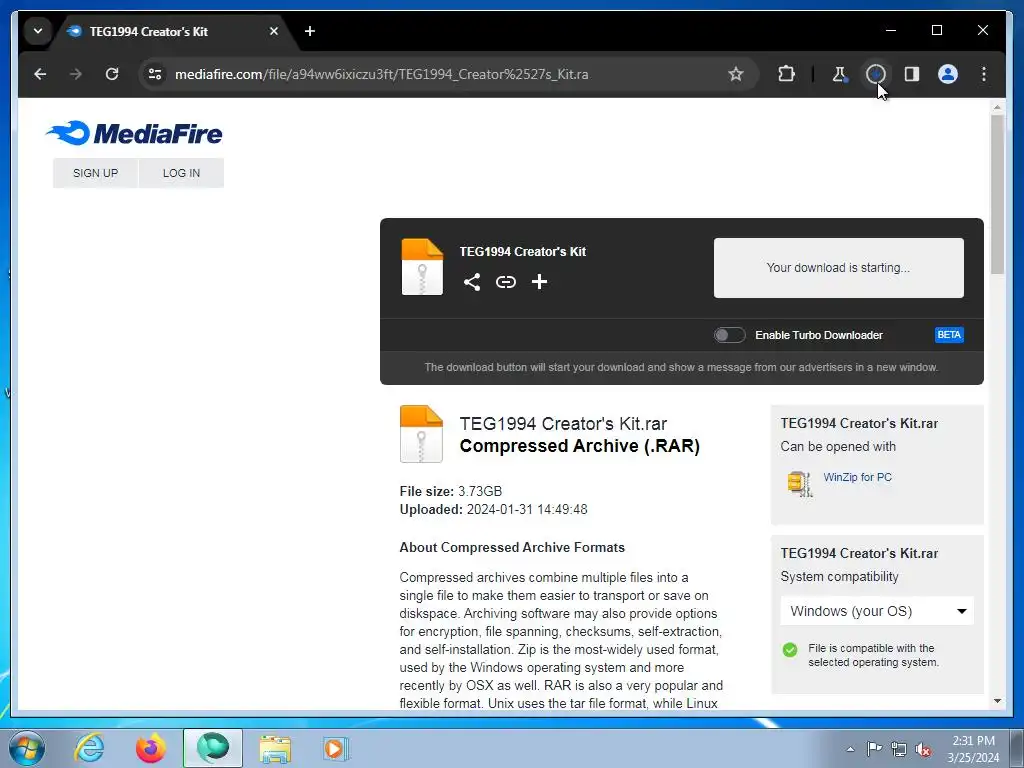
Task: Click the MediaFire logo
Action: click(x=134, y=133)
